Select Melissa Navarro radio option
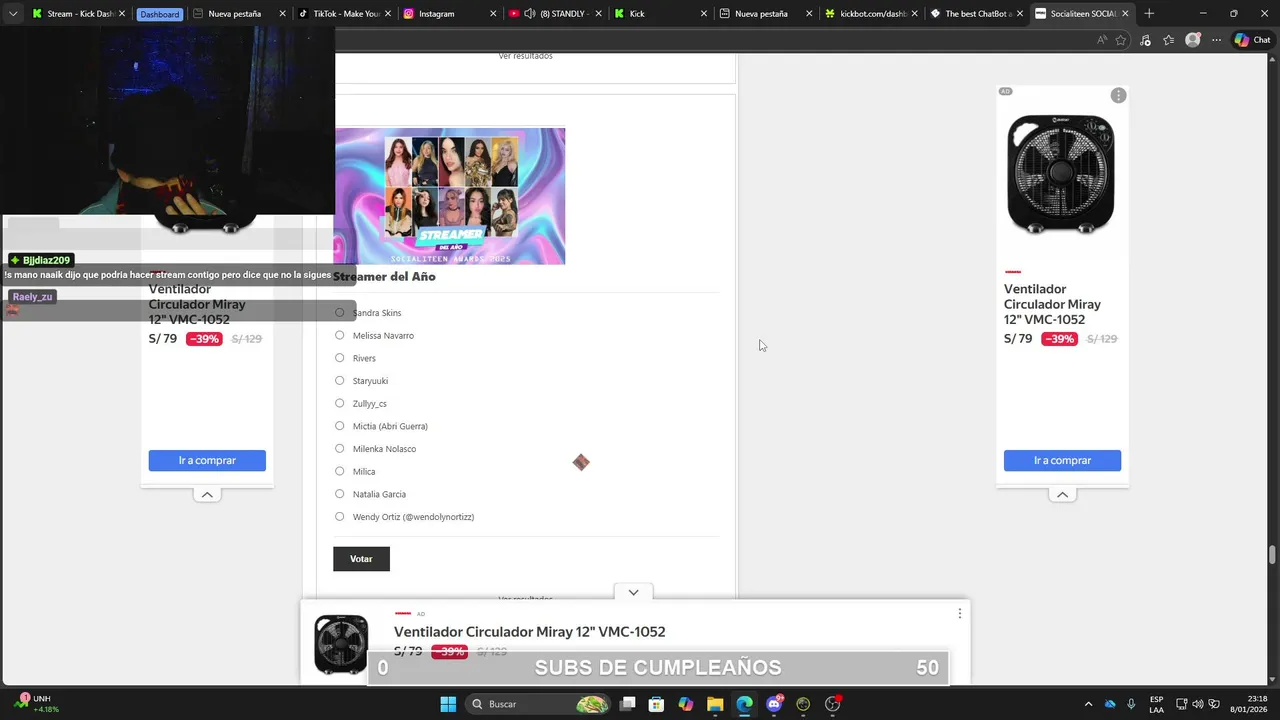1280x720 pixels. point(339,335)
